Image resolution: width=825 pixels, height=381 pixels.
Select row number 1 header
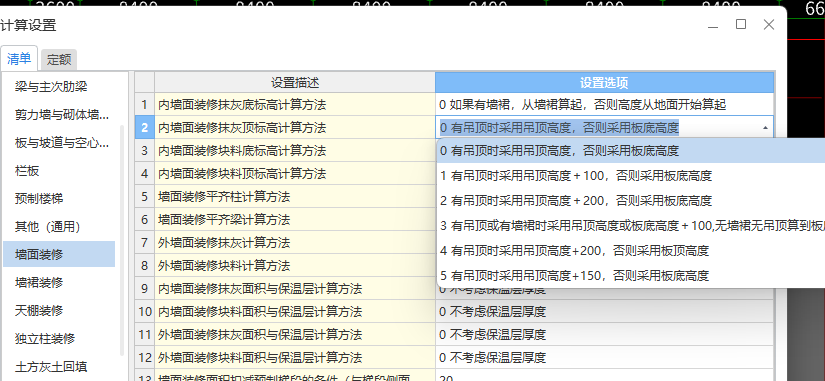point(145,105)
